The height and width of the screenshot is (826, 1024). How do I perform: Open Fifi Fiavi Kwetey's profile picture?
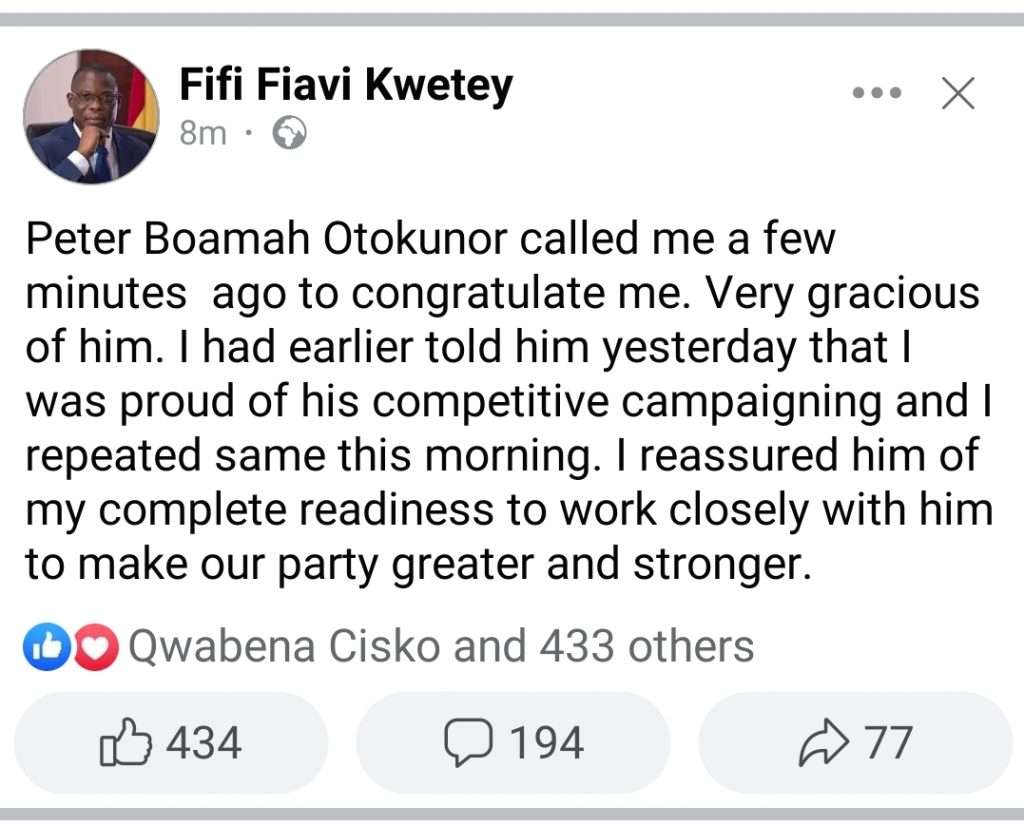(91, 117)
